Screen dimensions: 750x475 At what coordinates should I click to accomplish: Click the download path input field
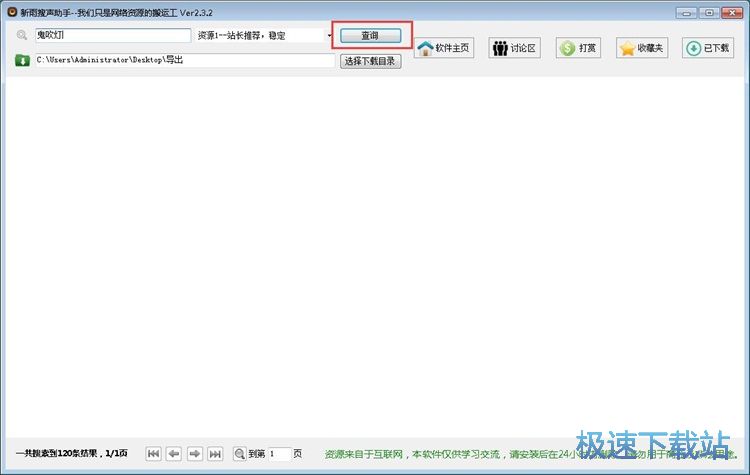click(x=185, y=60)
